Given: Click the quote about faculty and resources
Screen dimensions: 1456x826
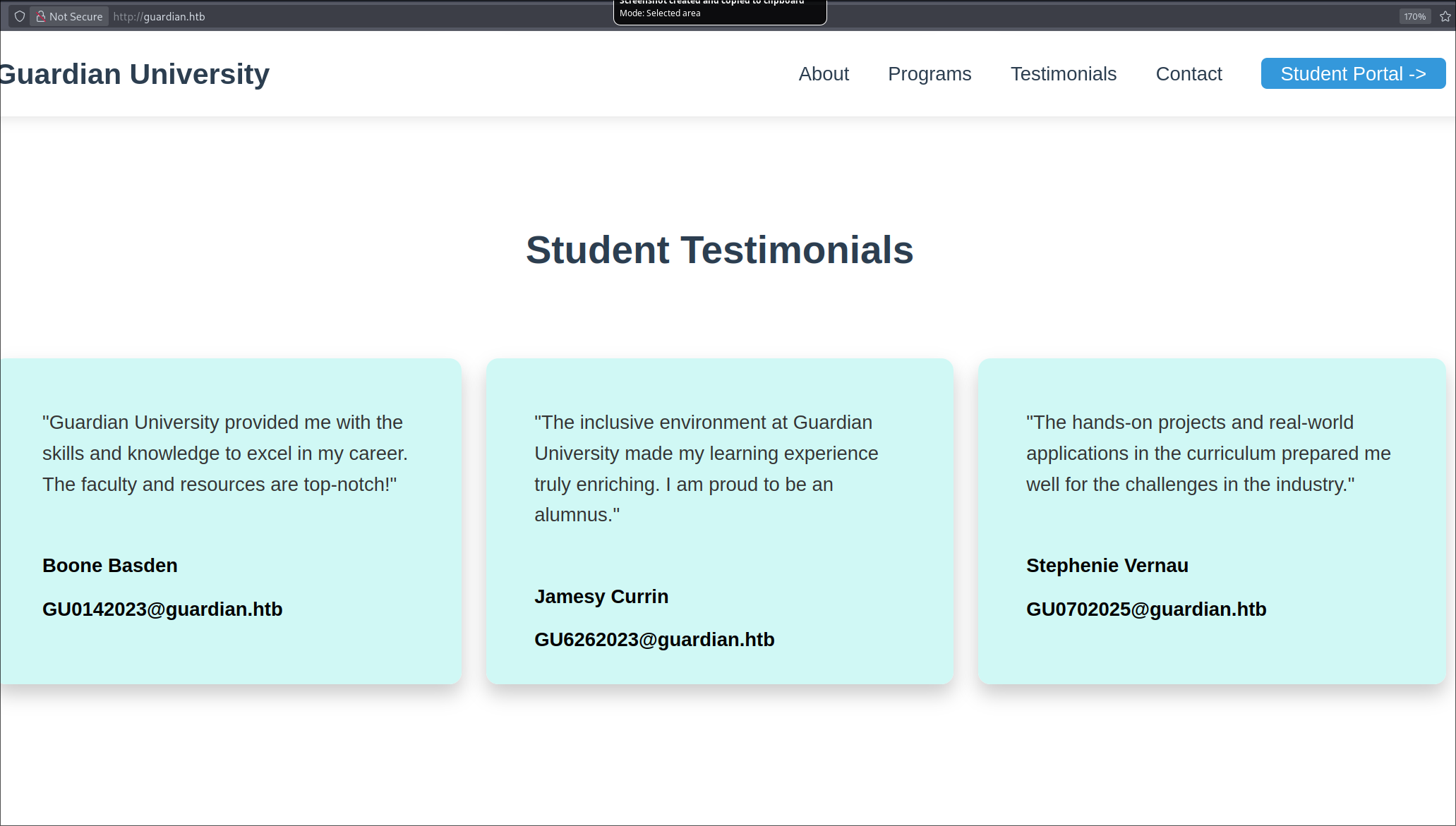Looking at the screenshot, I should pos(225,453).
